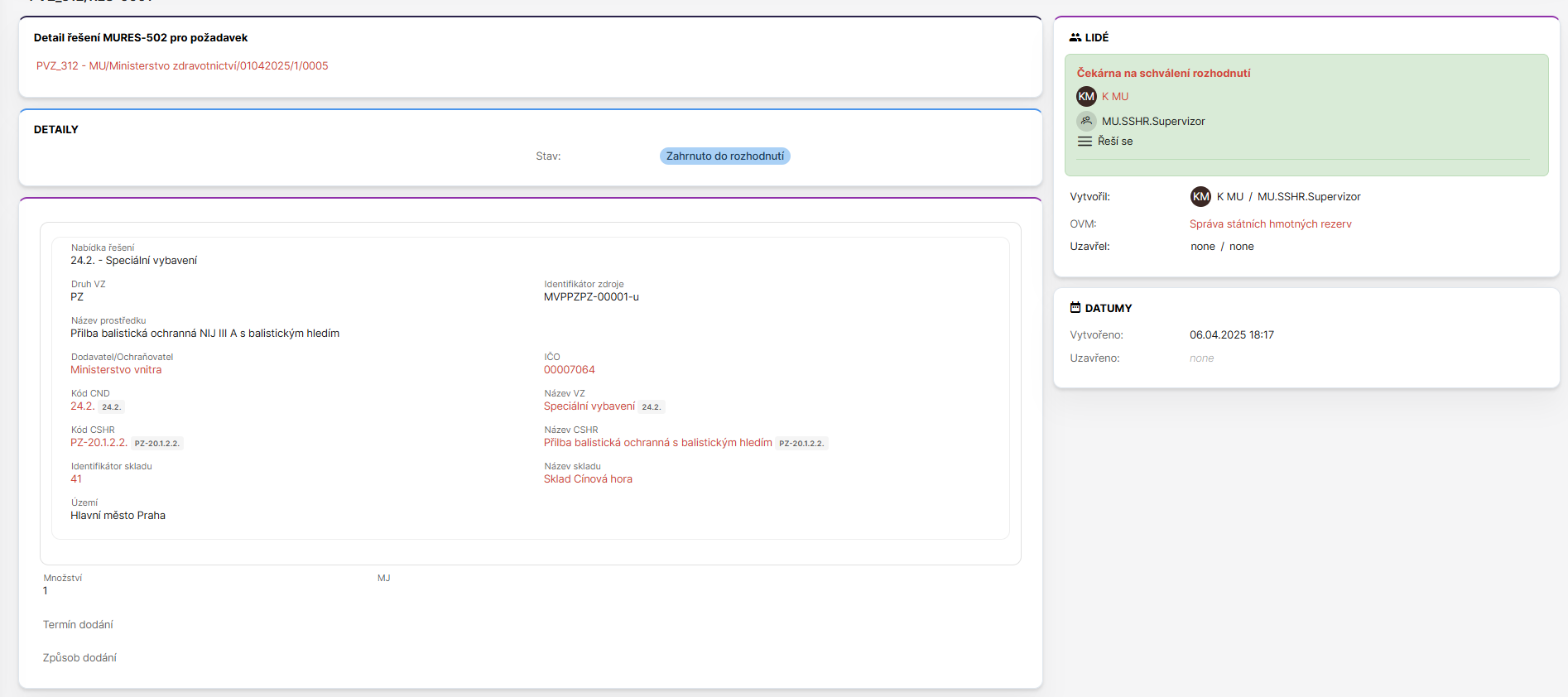The height and width of the screenshot is (697, 1568).
Task: Open Přilba balistická ochranná s balistickým hledím link
Action: [657, 443]
